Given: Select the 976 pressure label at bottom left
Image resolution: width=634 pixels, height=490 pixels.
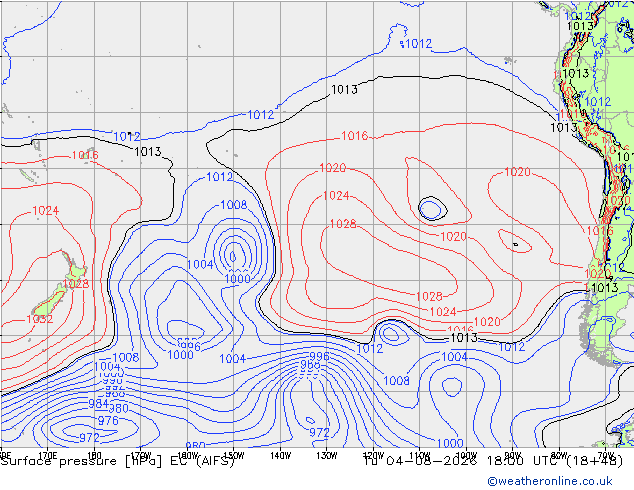Looking at the screenshot, I should point(108,420).
